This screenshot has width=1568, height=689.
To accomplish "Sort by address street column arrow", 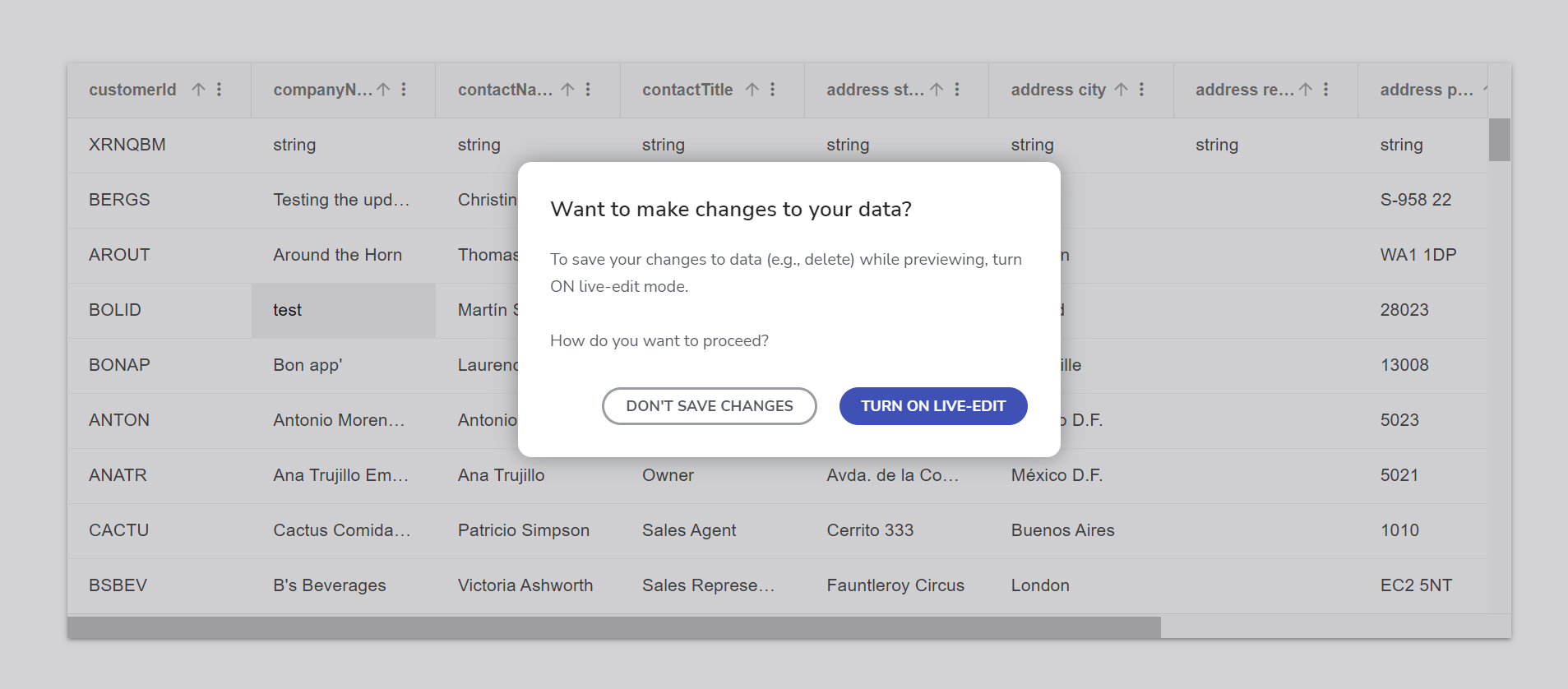I will pyautogui.click(x=937, y=90).
